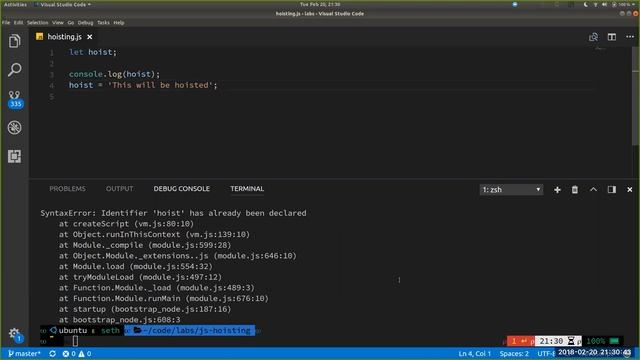Maximize the panel with the up chevron
Screen dimensions: 640x360
(x=593, y=190)
